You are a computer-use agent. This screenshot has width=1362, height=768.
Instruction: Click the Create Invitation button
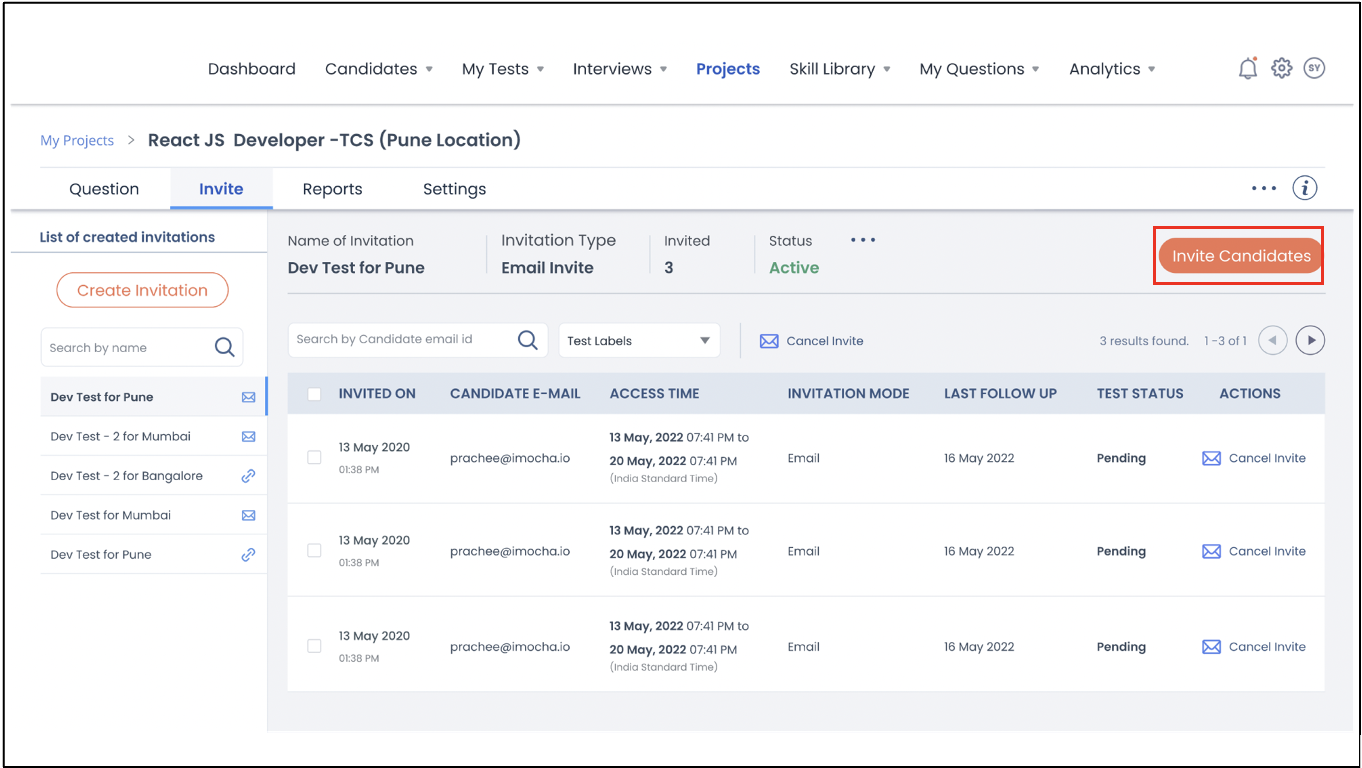click(x=142, y=290)
